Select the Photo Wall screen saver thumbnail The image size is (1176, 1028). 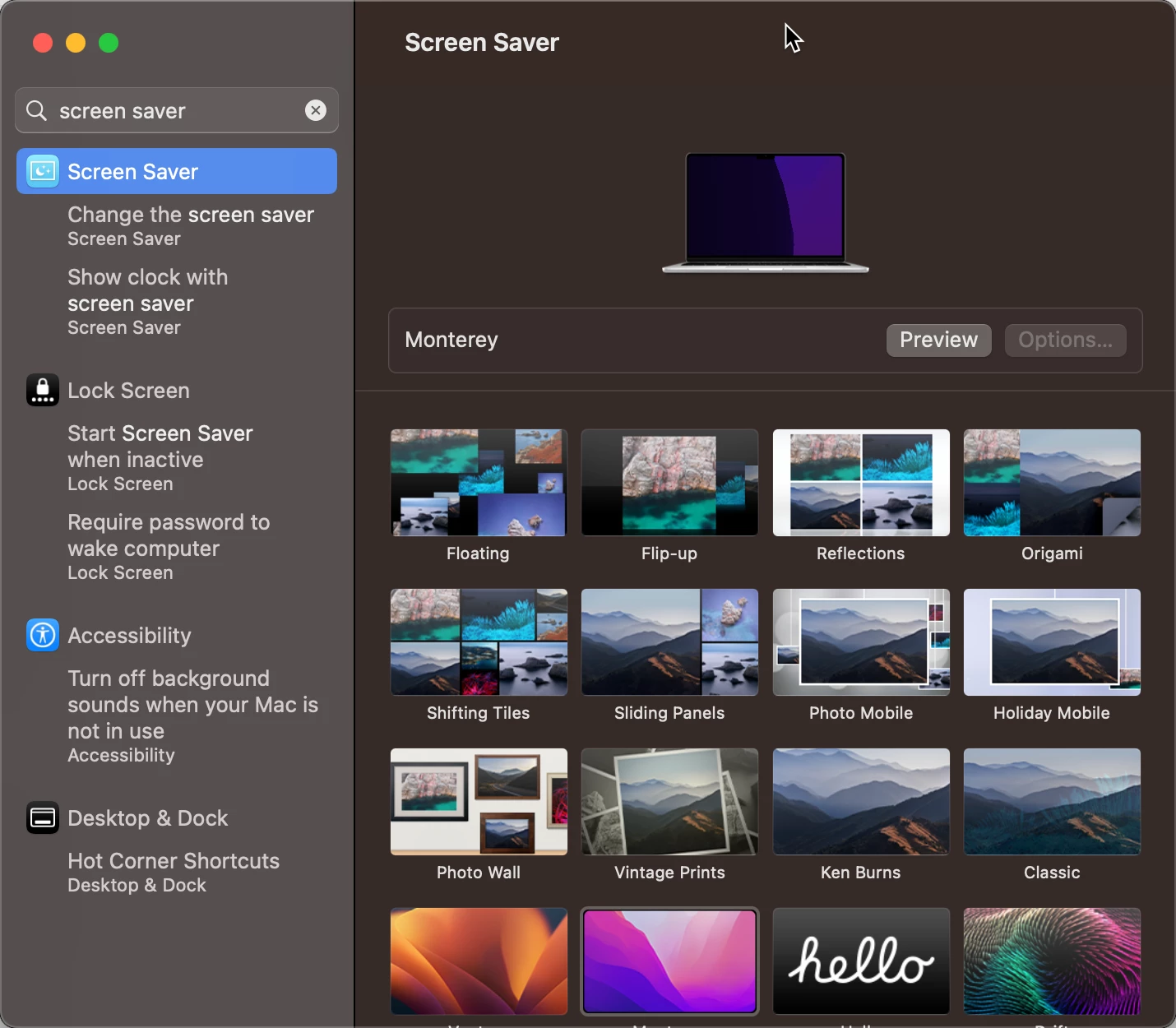click(479, 802)
